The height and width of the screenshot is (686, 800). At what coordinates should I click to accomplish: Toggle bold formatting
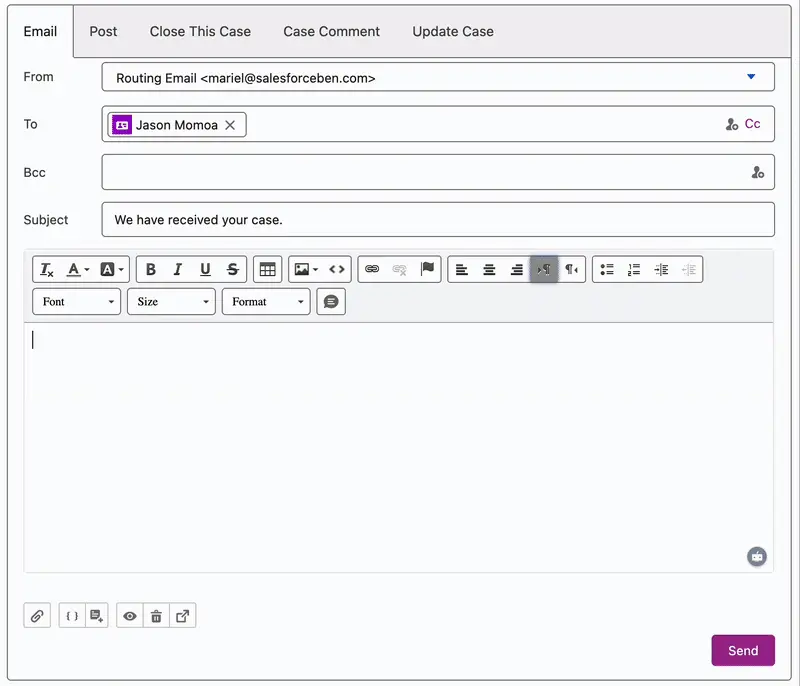coord(151,269)
